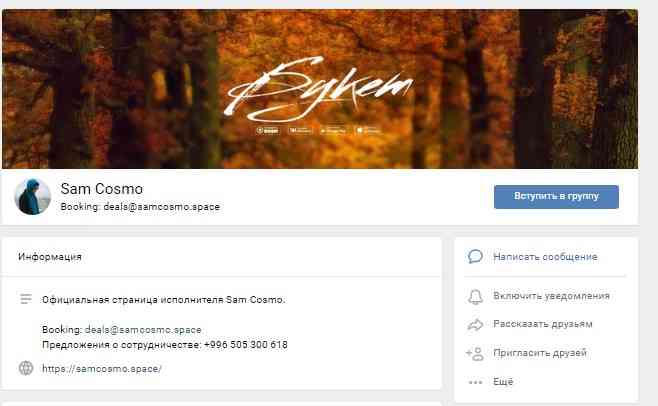Click the Booking status line under group name

click(x=140, y=207)
